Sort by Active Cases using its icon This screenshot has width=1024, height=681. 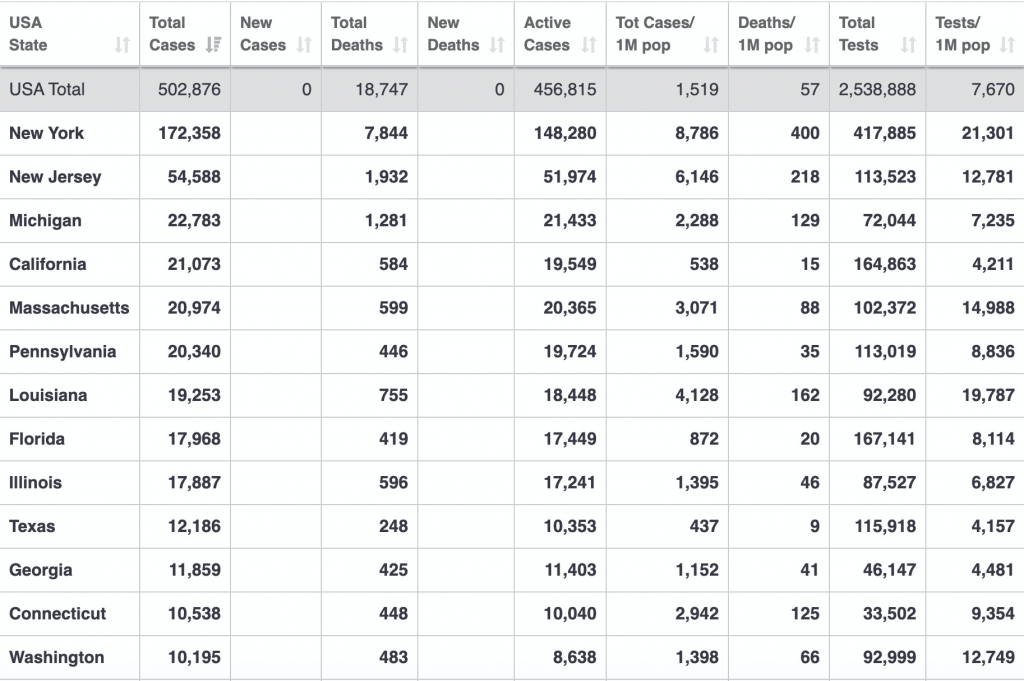click(x=589, y=45)
